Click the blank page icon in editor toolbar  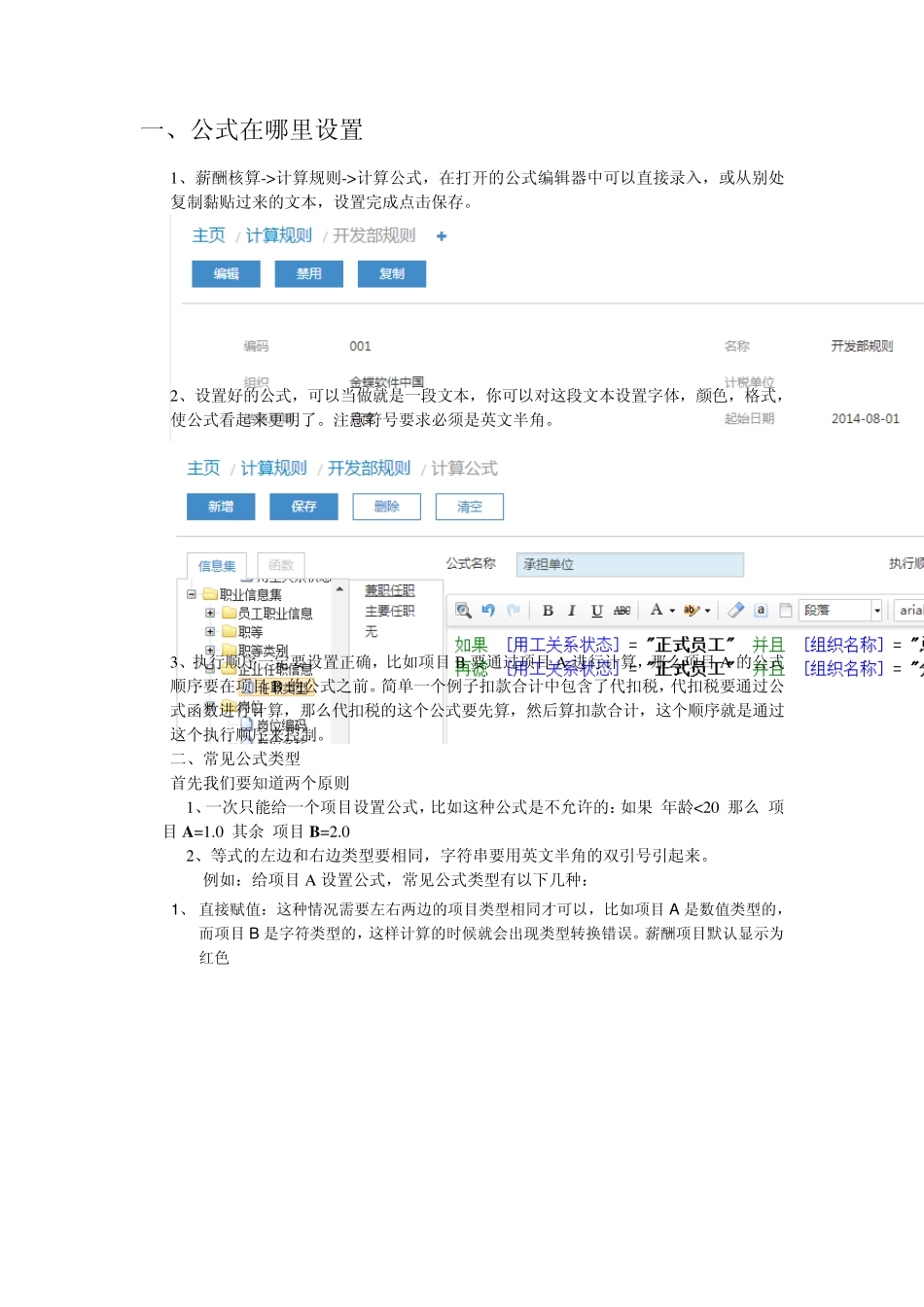click(786, 611)
